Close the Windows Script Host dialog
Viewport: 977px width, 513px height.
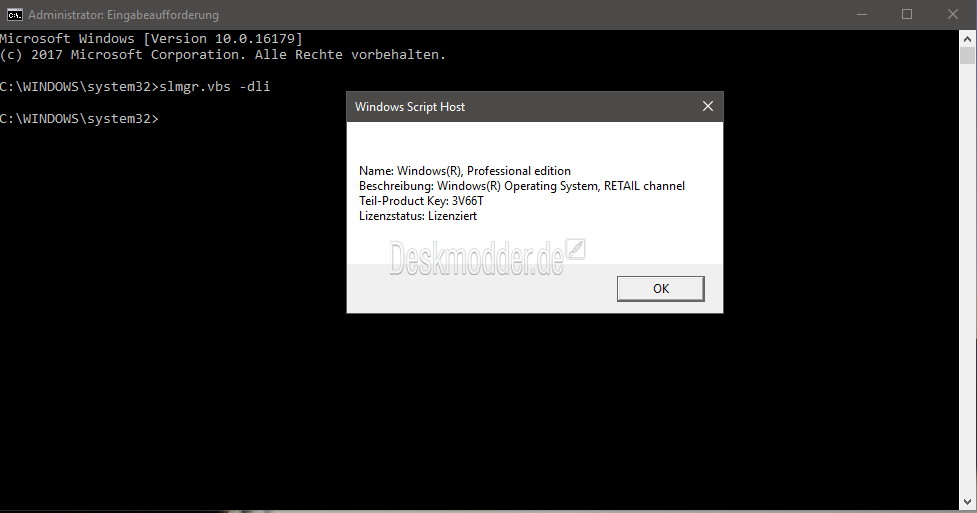[708, 107]
